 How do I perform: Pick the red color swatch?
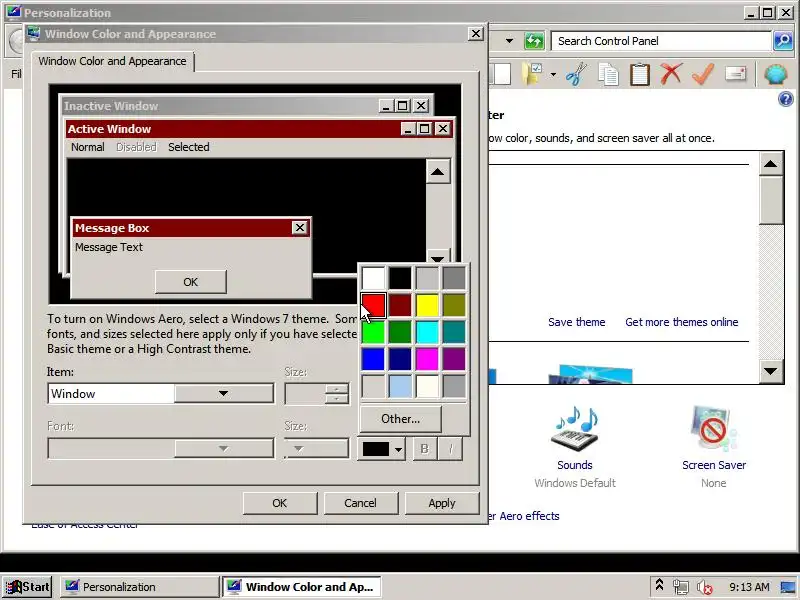[x=373, y=305]
